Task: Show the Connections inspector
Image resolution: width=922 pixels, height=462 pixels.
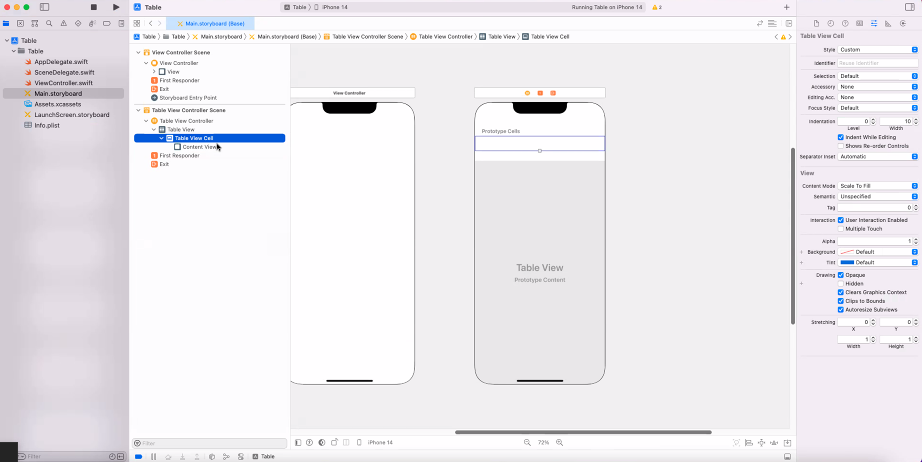Action: point(903,24)
